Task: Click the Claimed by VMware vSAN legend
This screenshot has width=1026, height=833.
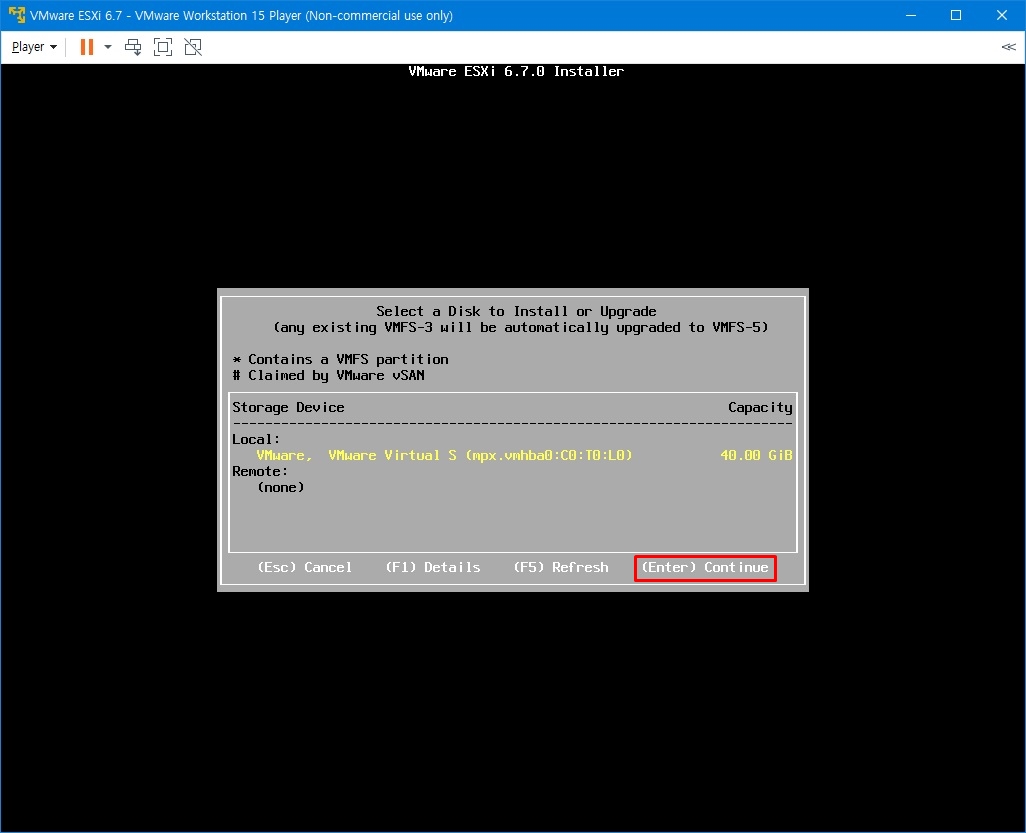Action: (x=328, y=376)
